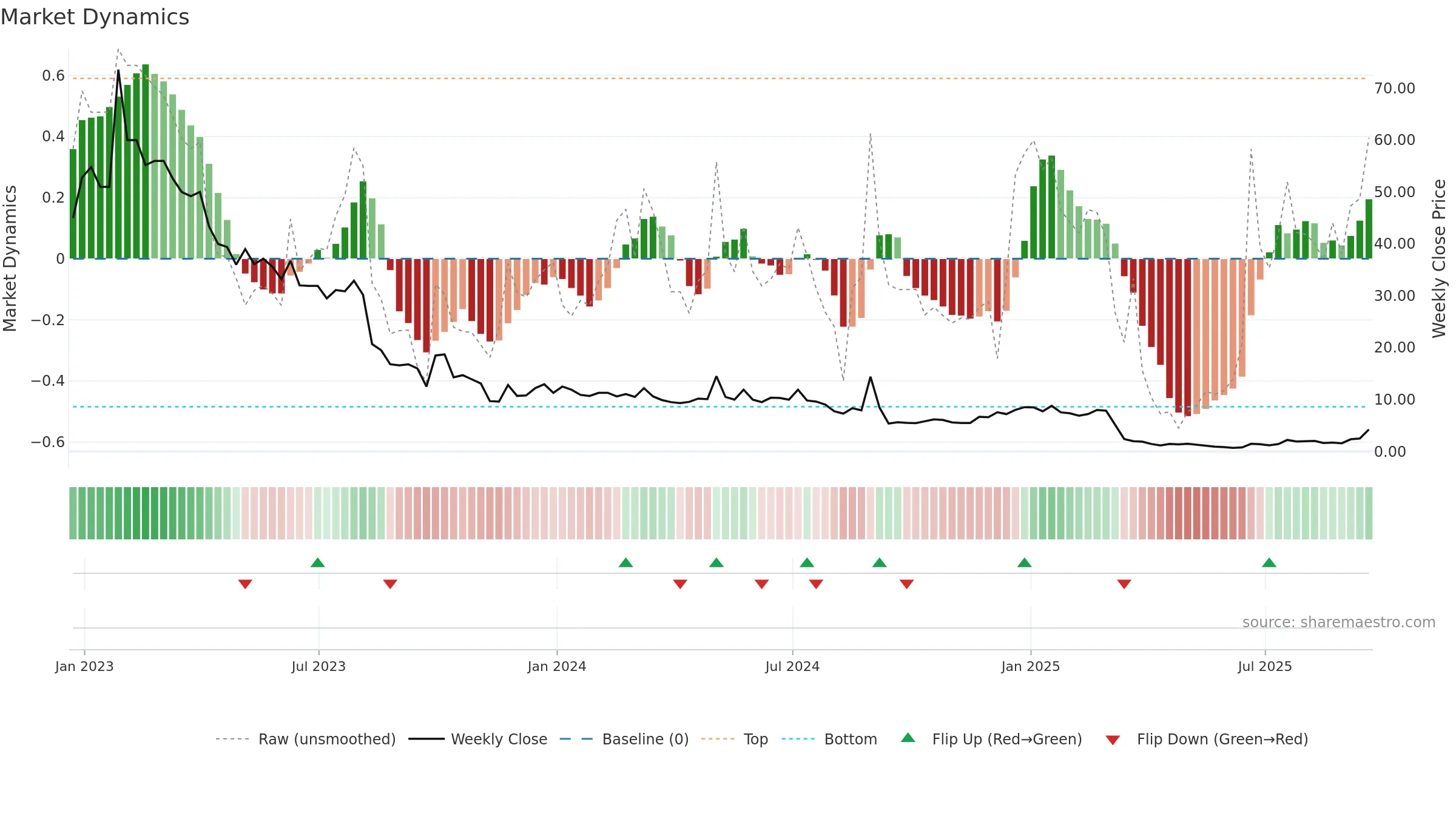Click the Jul 2023 x-axis label

click(x=318, y=666)
